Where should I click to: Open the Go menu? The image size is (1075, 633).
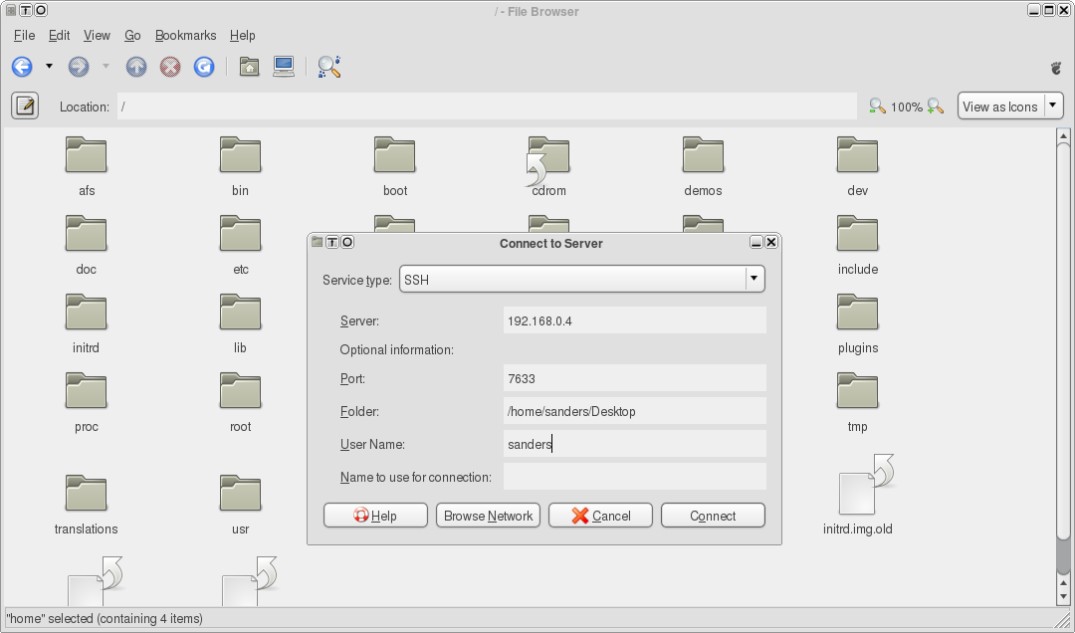[x=132, y=36]
